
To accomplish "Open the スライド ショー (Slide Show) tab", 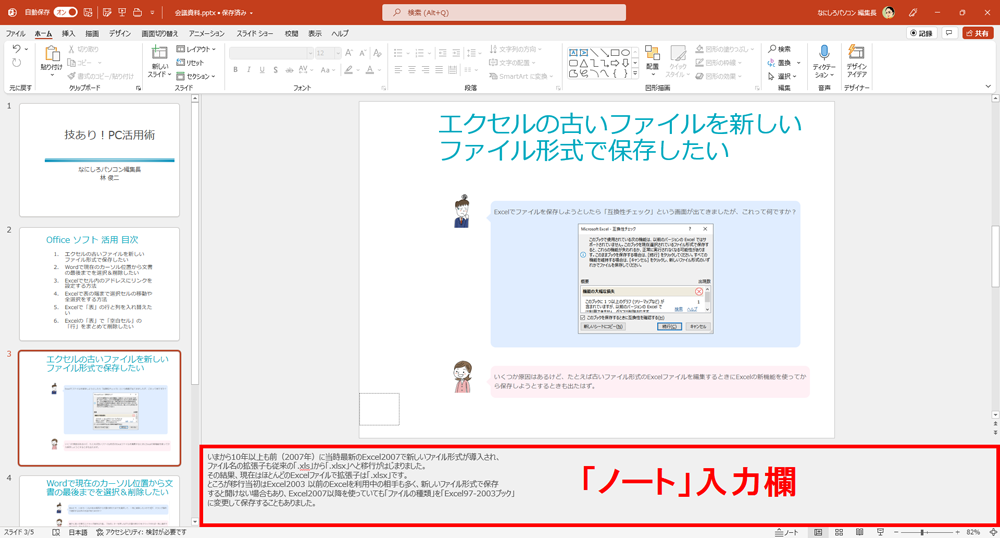I will click(254, 33).
